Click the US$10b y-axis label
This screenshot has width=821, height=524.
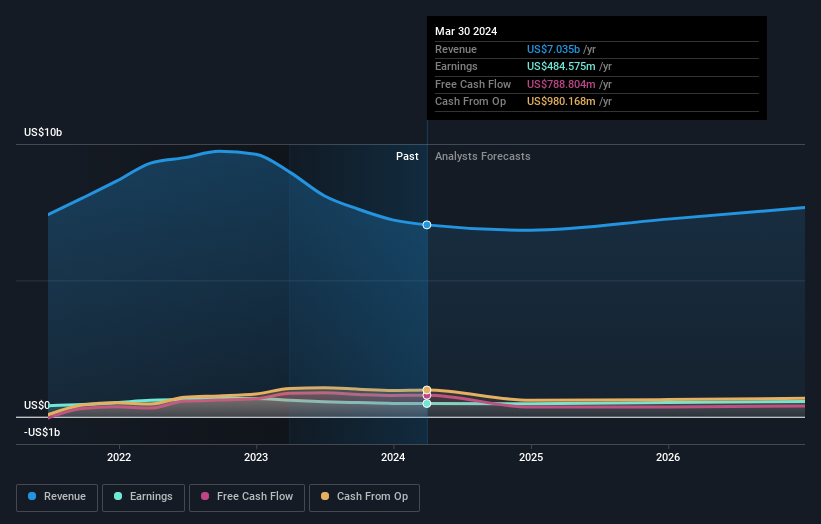[43, 132]
